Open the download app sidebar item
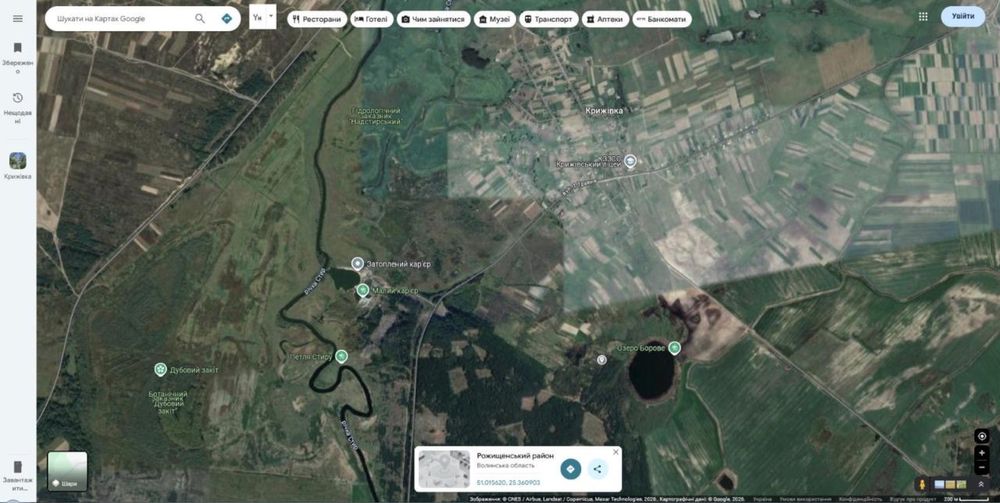The width and height of the screenshot is (1000, 503). (x=18, y=476)
